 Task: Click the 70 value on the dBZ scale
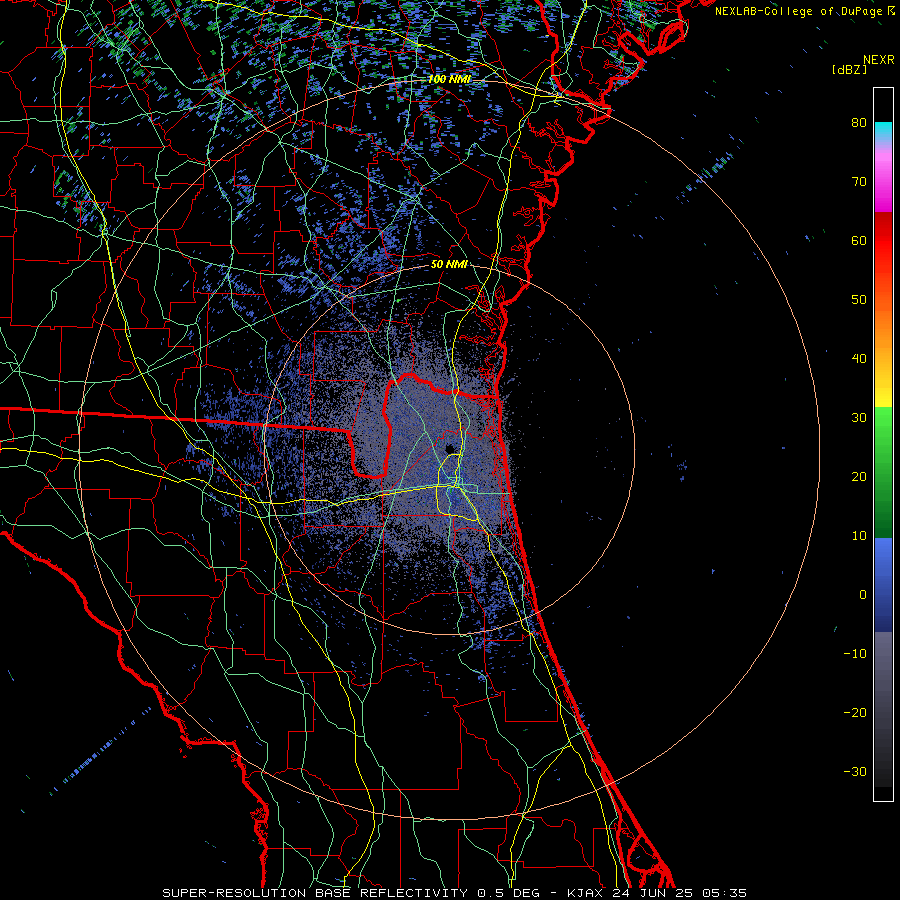pyautogui.click(x=859, y=181)
